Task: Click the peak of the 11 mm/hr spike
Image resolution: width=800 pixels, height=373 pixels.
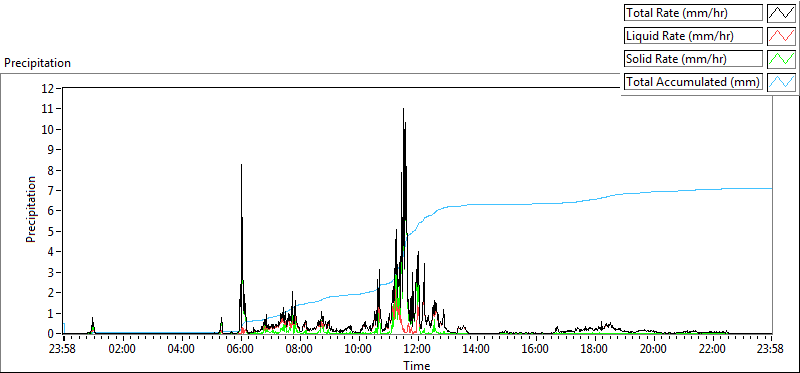Action: [x=404, y=109]
